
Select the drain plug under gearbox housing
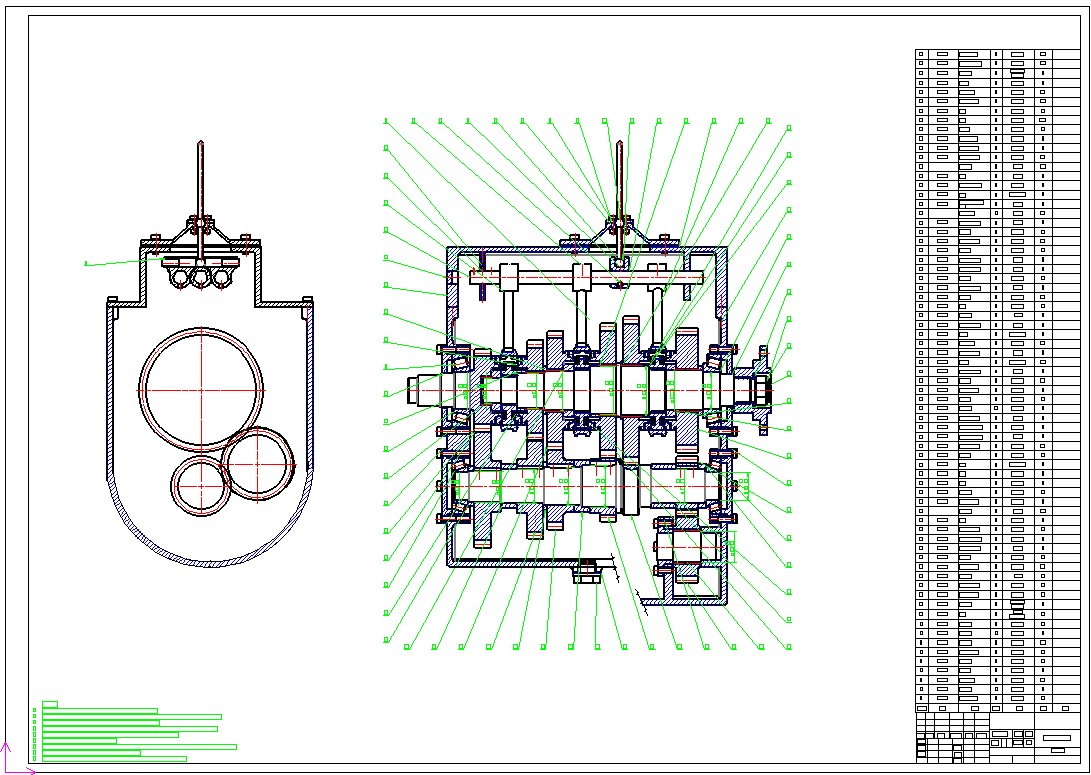click(x=586, y=573)
